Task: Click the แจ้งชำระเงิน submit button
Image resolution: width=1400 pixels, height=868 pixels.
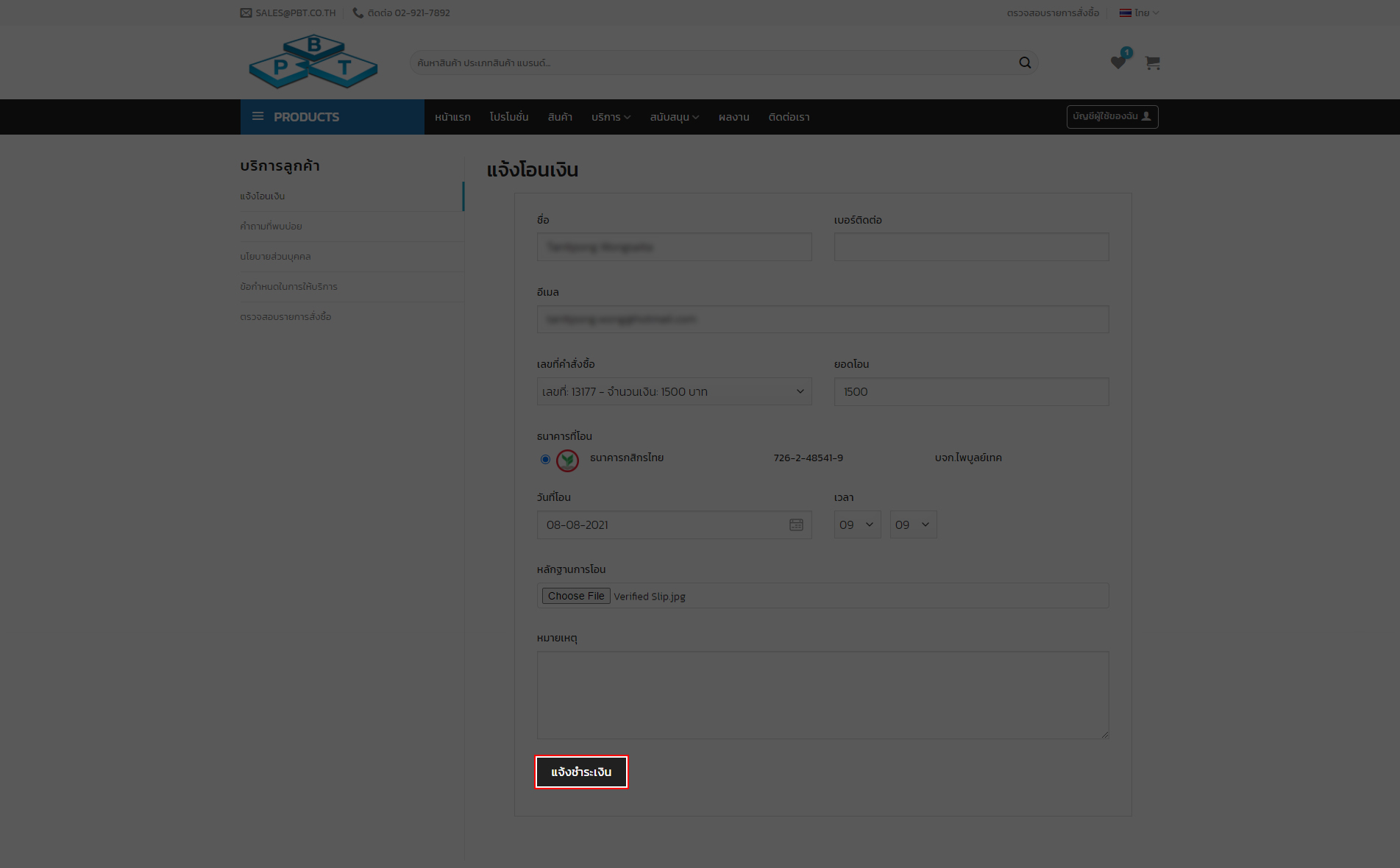Action: 581,772
